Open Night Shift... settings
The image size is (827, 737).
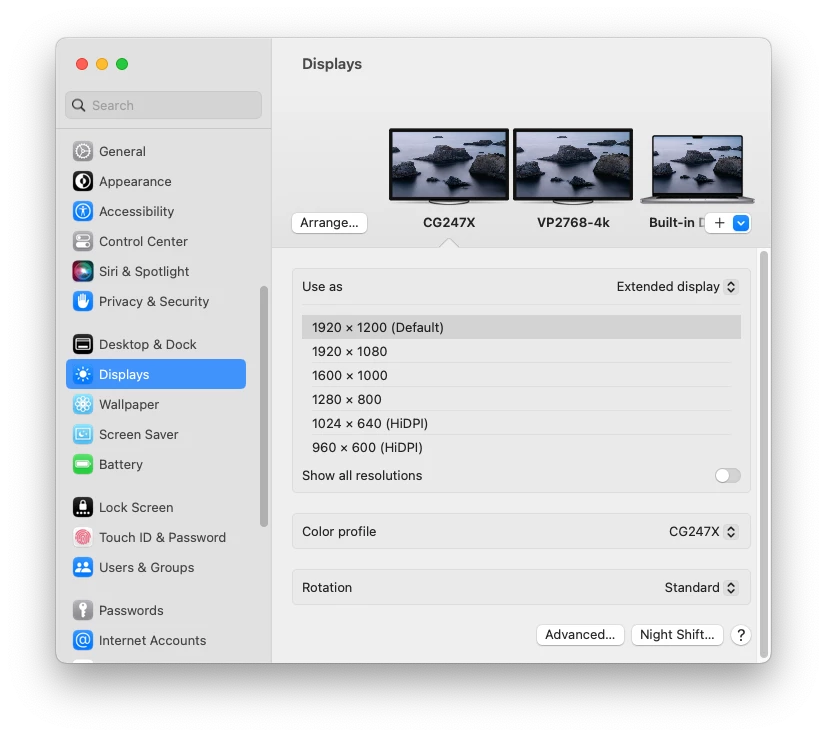pos(677,635)
